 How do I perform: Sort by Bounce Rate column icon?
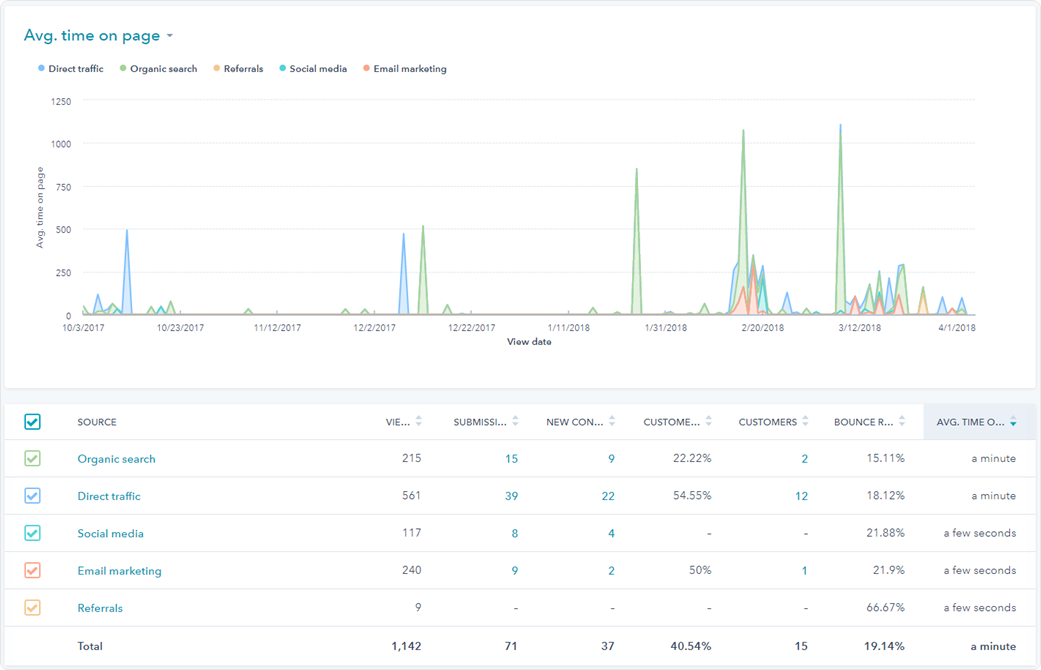tap(902, 422)
